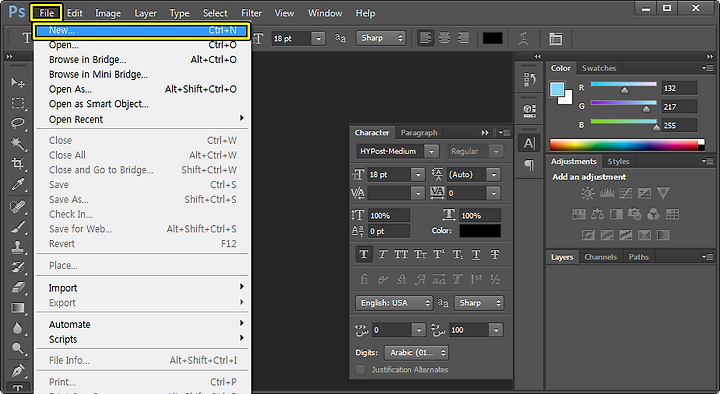Viewport: 720px width, 394px height.
Task: Open the Character panel icon in dock
Action: [x=529, y=143]
